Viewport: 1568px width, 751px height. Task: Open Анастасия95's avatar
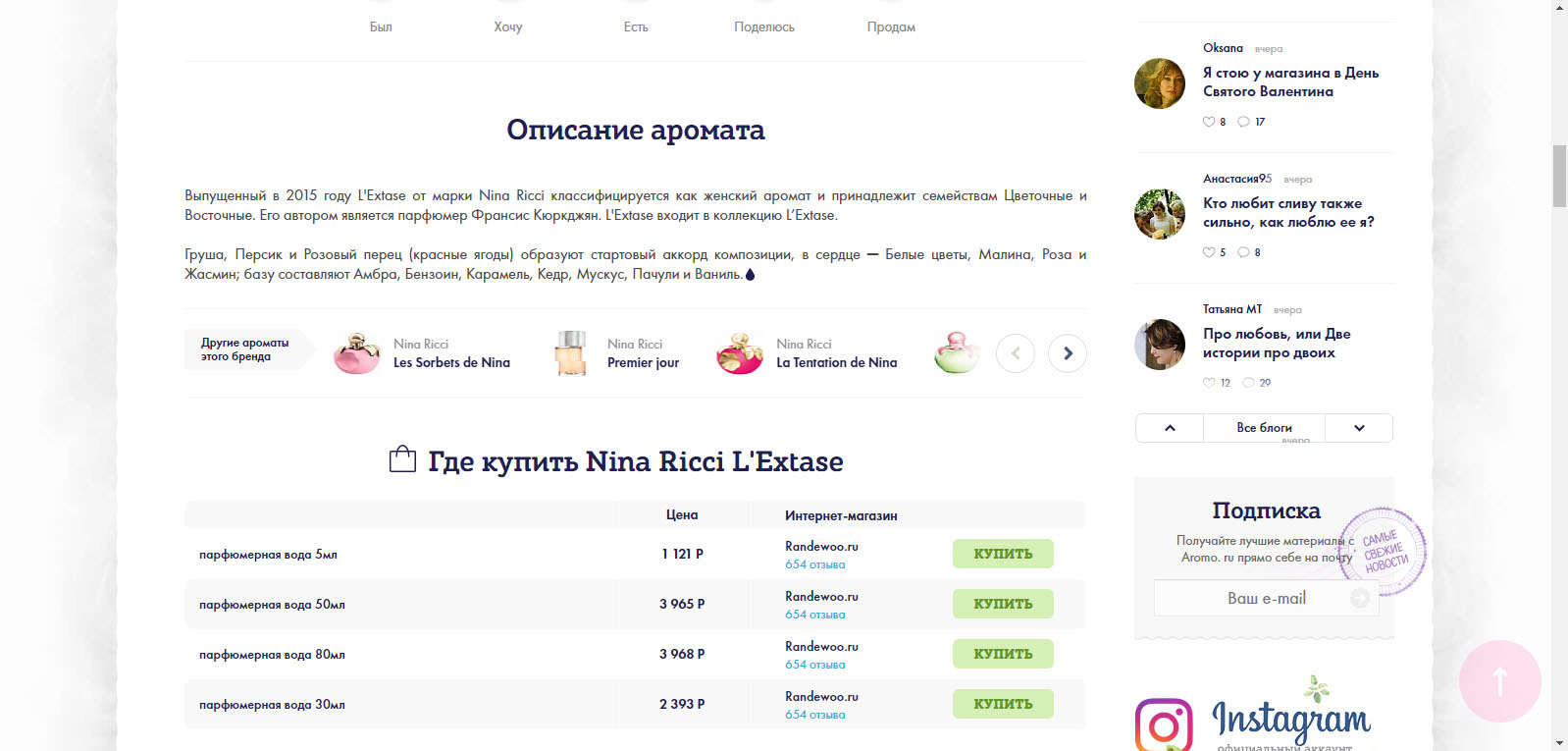click(x=1160, y=214)
